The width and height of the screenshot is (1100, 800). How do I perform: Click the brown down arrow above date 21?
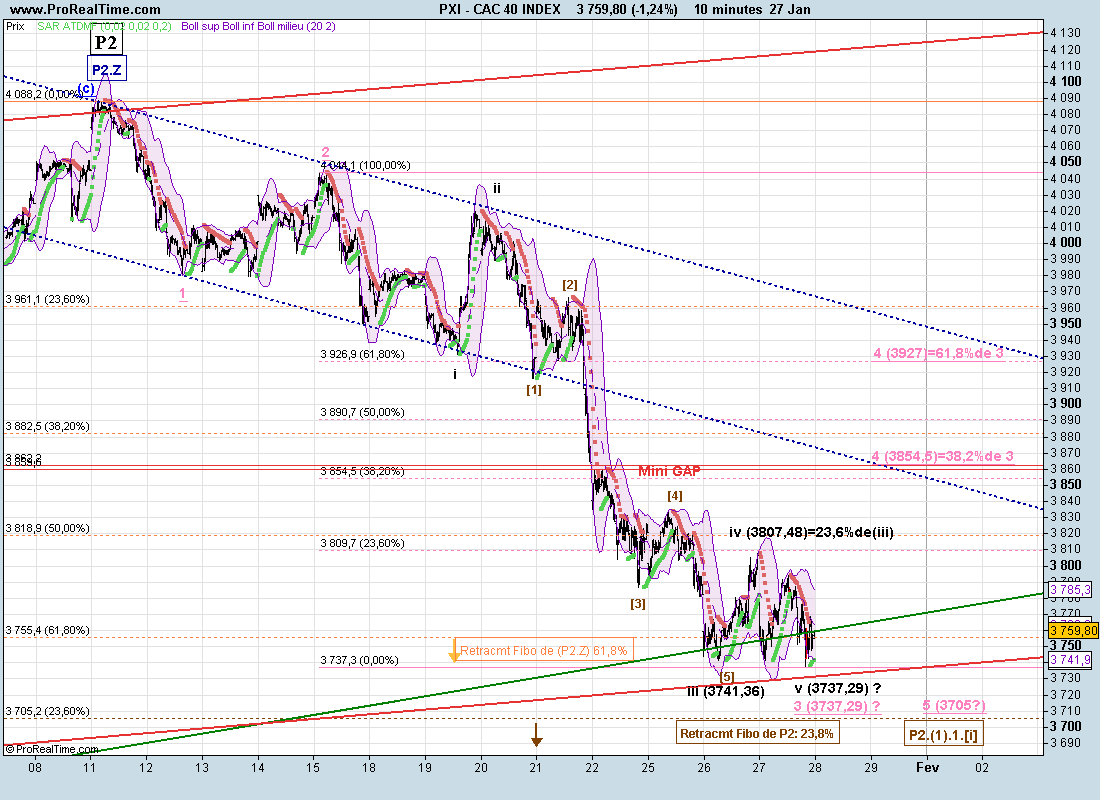(537, 735)
